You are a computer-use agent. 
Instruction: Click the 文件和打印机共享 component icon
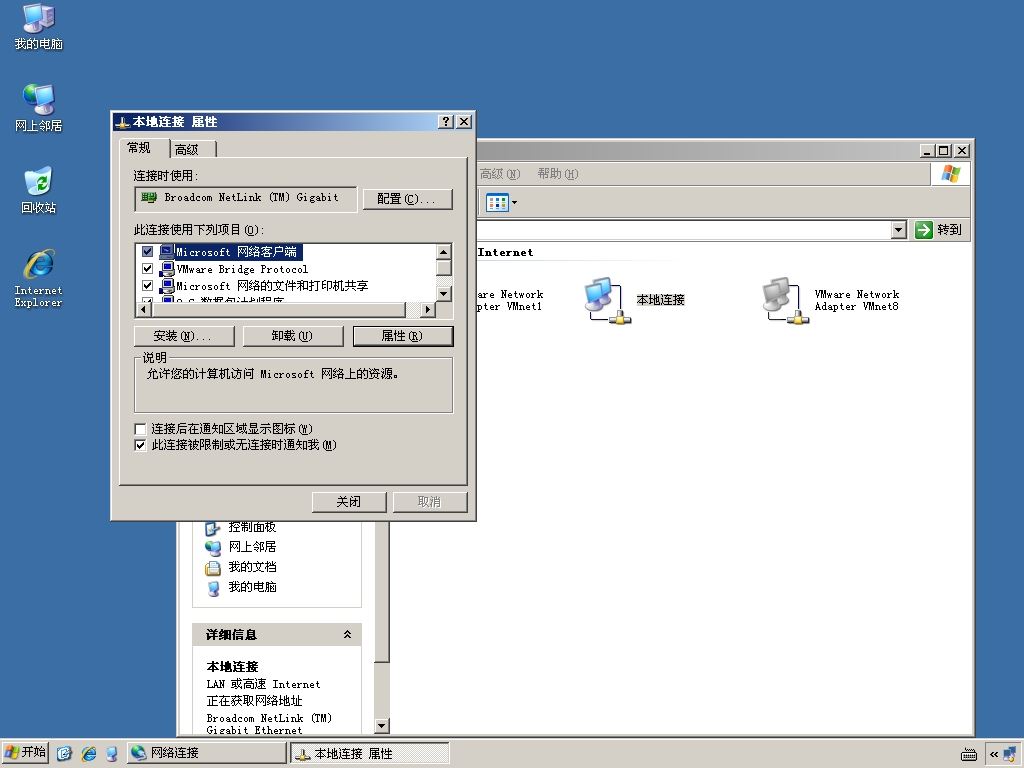point(167,285)
